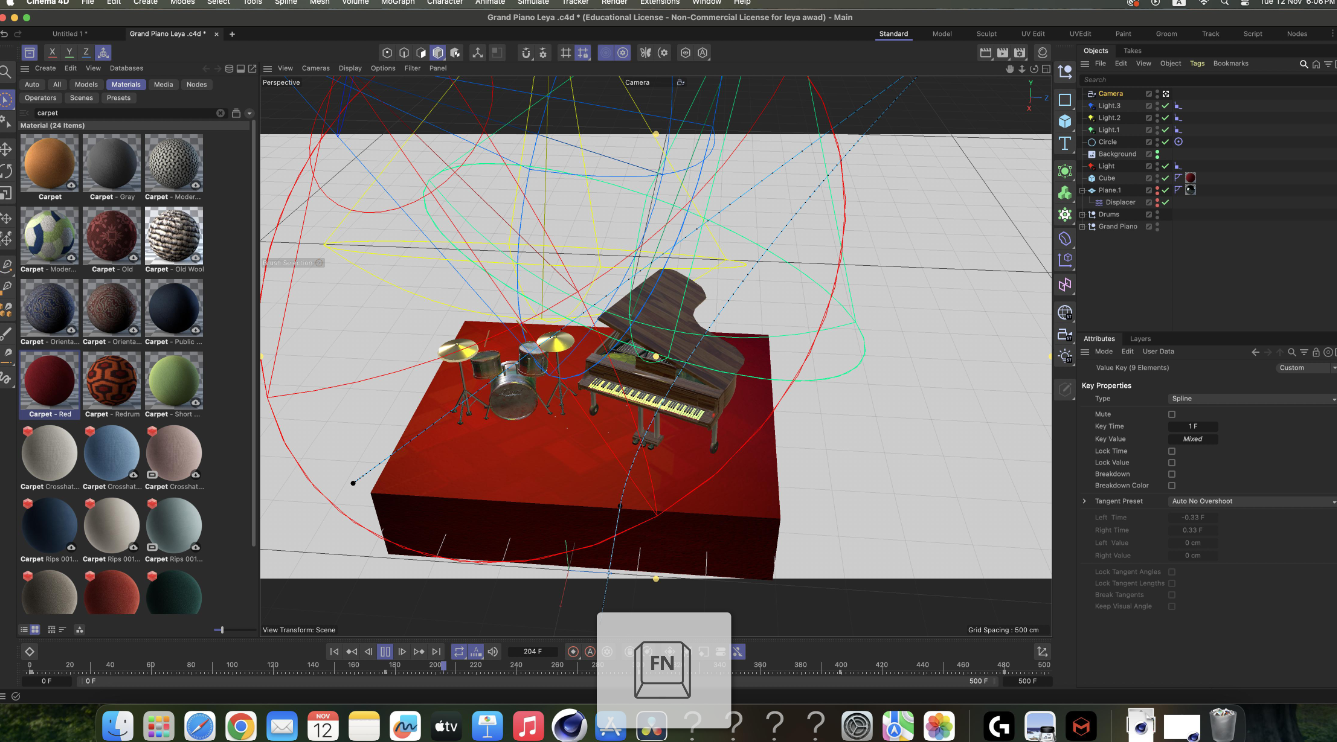Viewport: 1337px width, 742px height.
Task: Enable the Lock Time checkbox
Action: (x=1172, y=451)
